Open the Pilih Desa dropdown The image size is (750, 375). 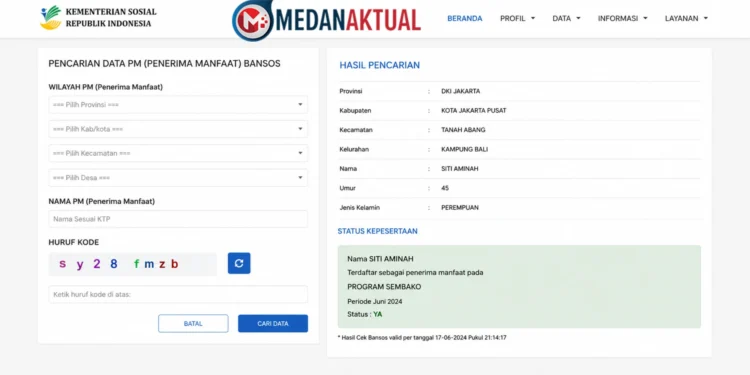point(178,177)
